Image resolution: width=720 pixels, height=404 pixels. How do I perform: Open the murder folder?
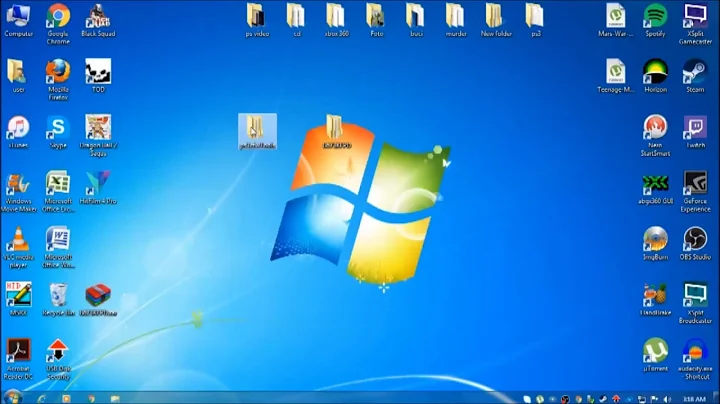456,20
